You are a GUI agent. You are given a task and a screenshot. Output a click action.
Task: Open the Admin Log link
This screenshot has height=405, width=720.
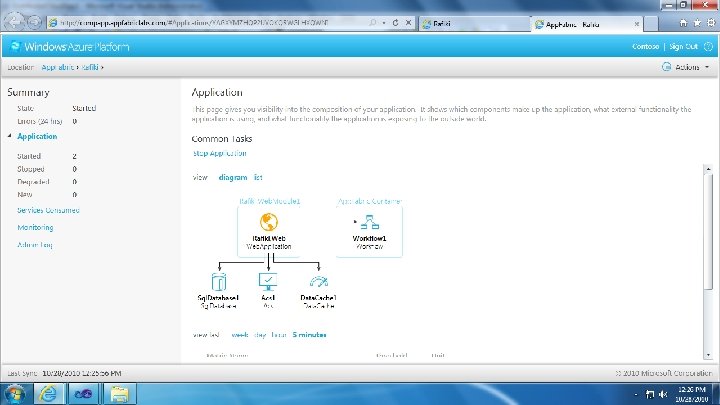pos(35,245)
